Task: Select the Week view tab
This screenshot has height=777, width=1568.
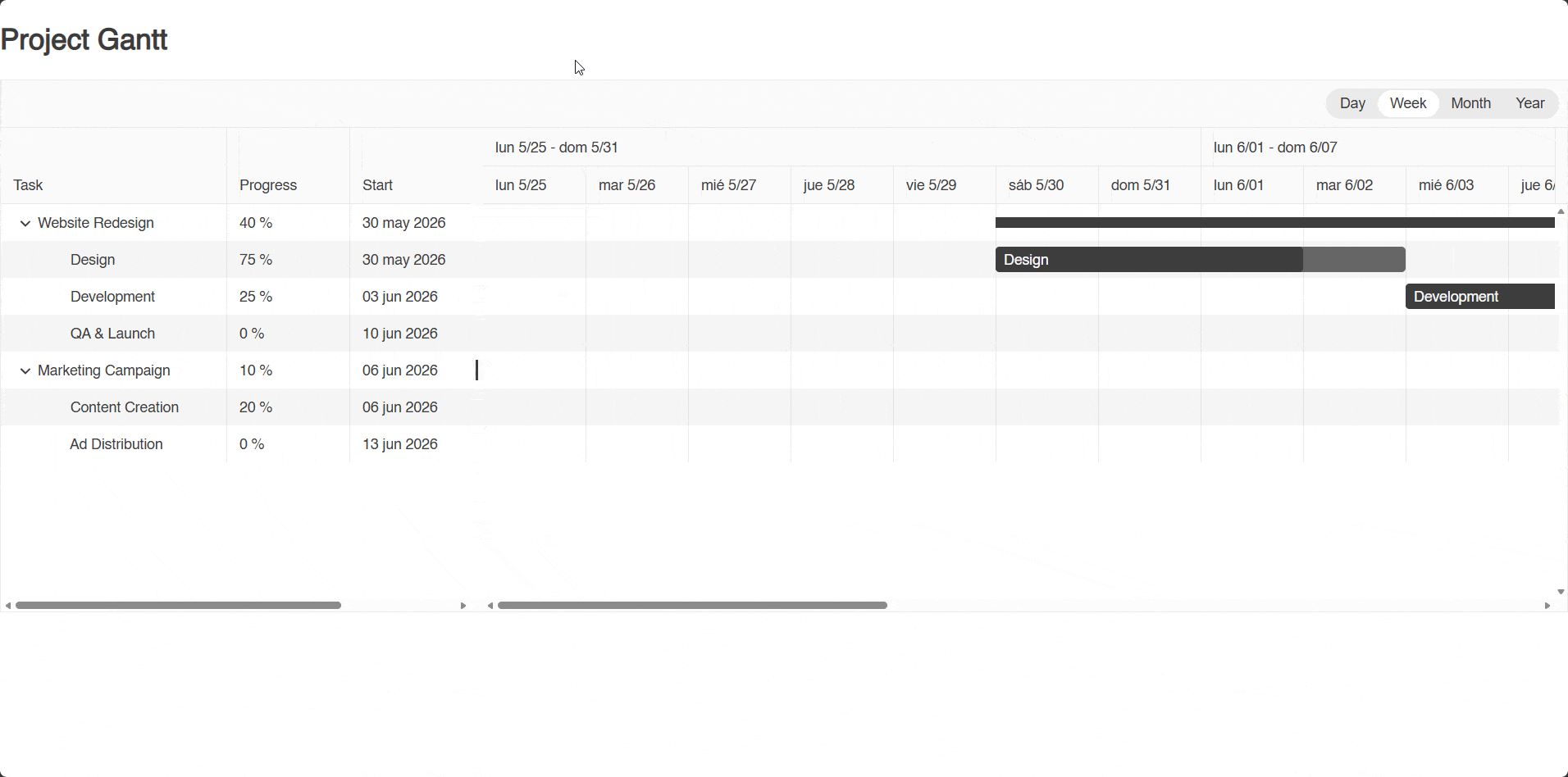Action: 1408,103
